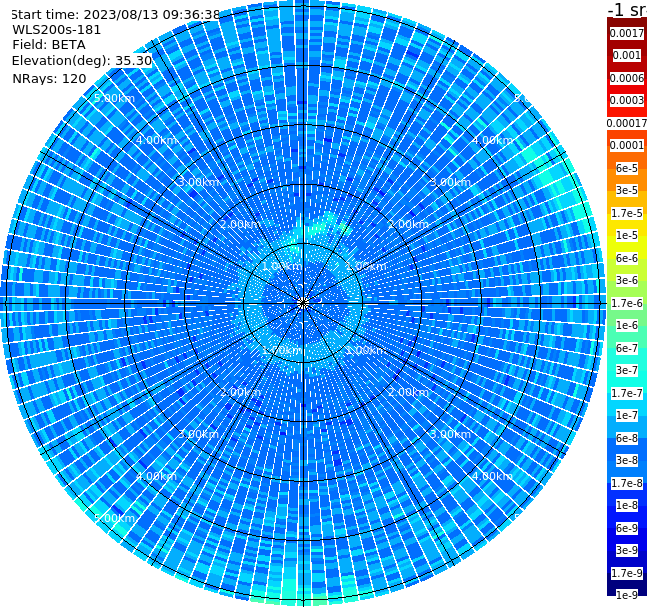Click the 1e-8 colorbar label
This screenshot has height=607, width=647.
(x=627, y=505)
